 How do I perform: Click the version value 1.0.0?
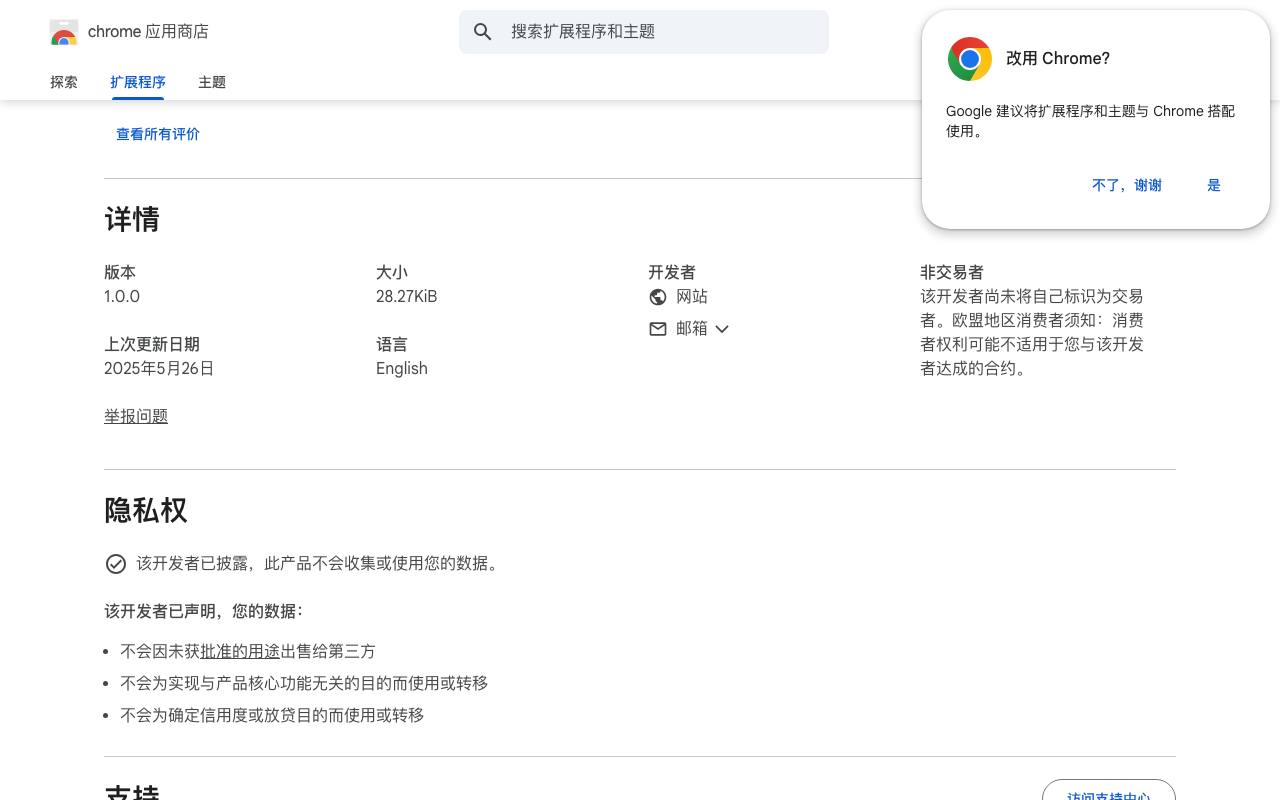coord(122,297)
